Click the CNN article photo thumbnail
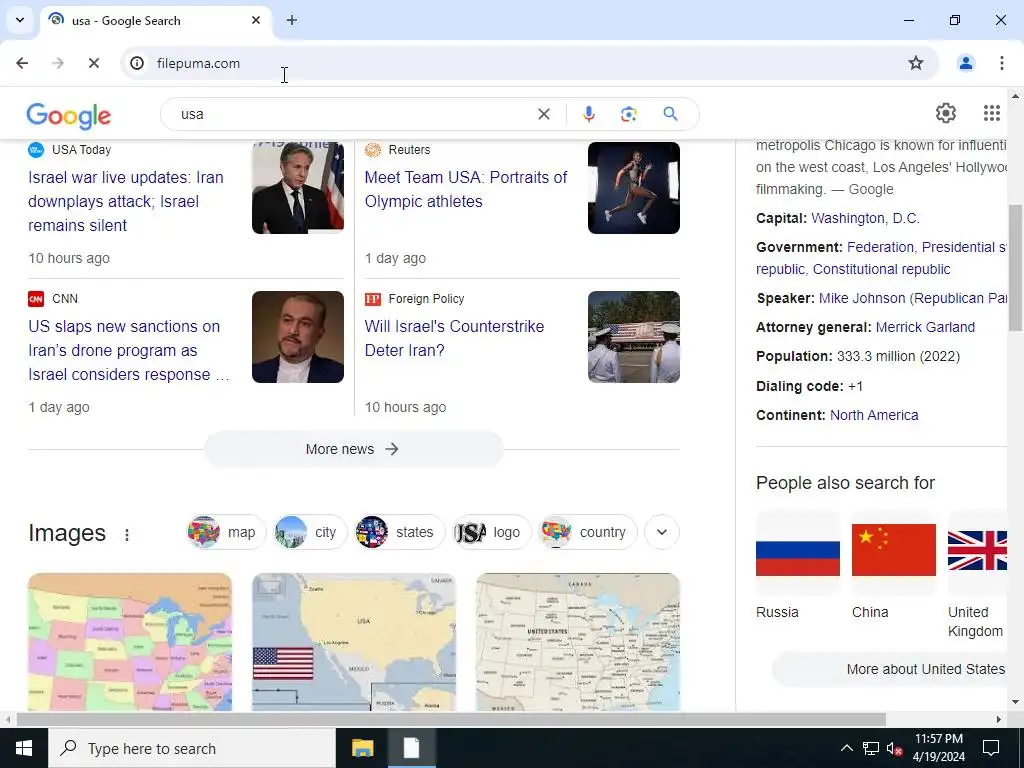Viewport: 1024px width, 768px height. click(x=298, y=337)
